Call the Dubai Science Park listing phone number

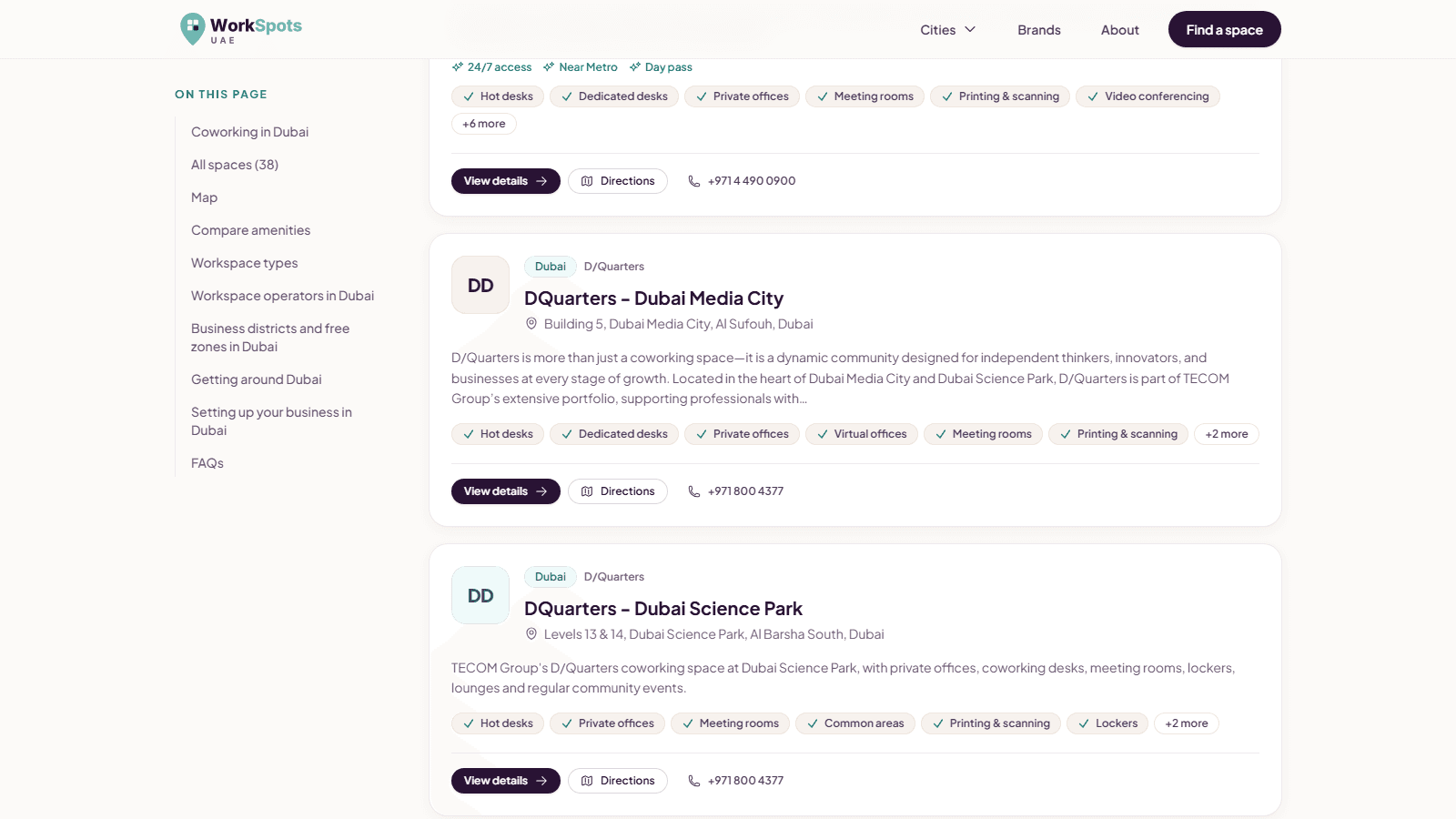[735, 781]
